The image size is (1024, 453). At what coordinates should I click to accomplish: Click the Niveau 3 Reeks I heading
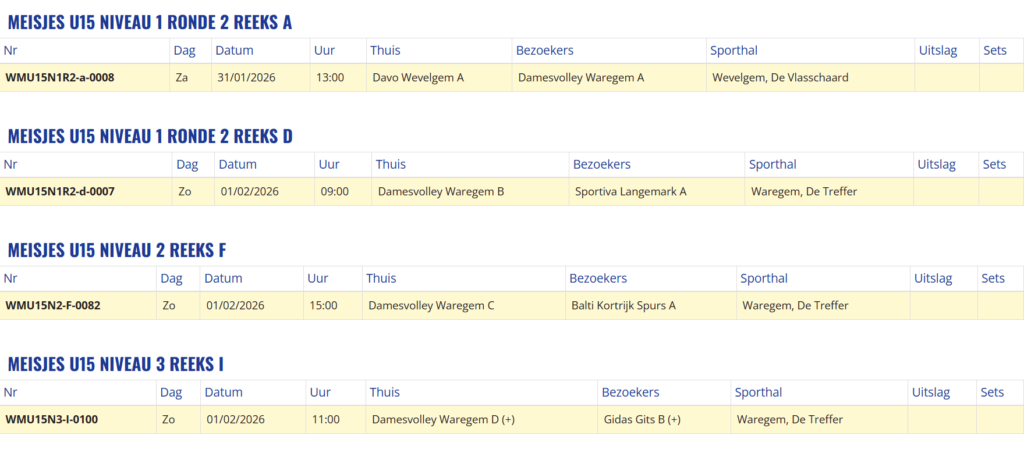115,364
